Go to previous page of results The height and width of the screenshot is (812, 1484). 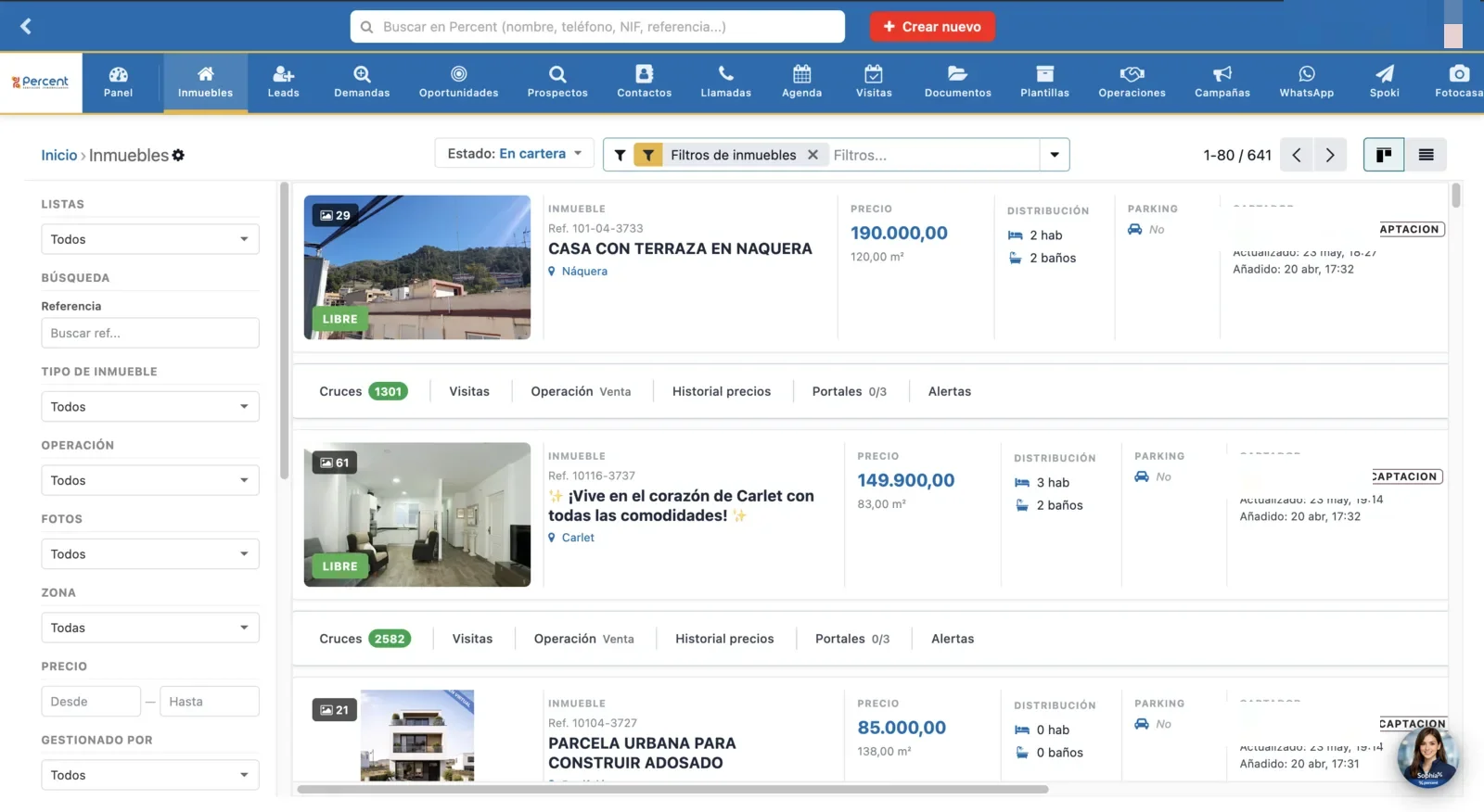pos(1297,155)
